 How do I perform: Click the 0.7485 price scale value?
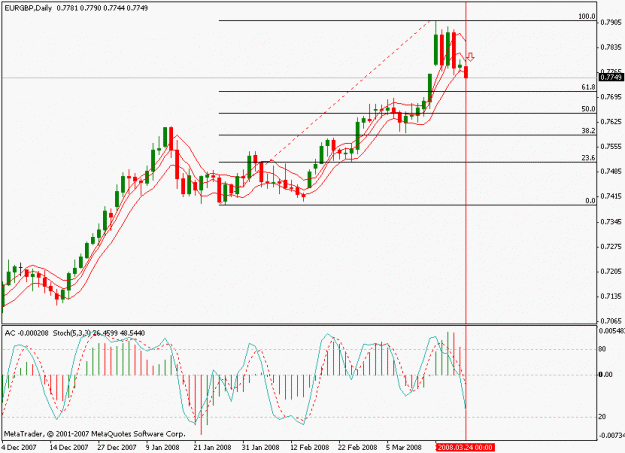coord(611,171)
